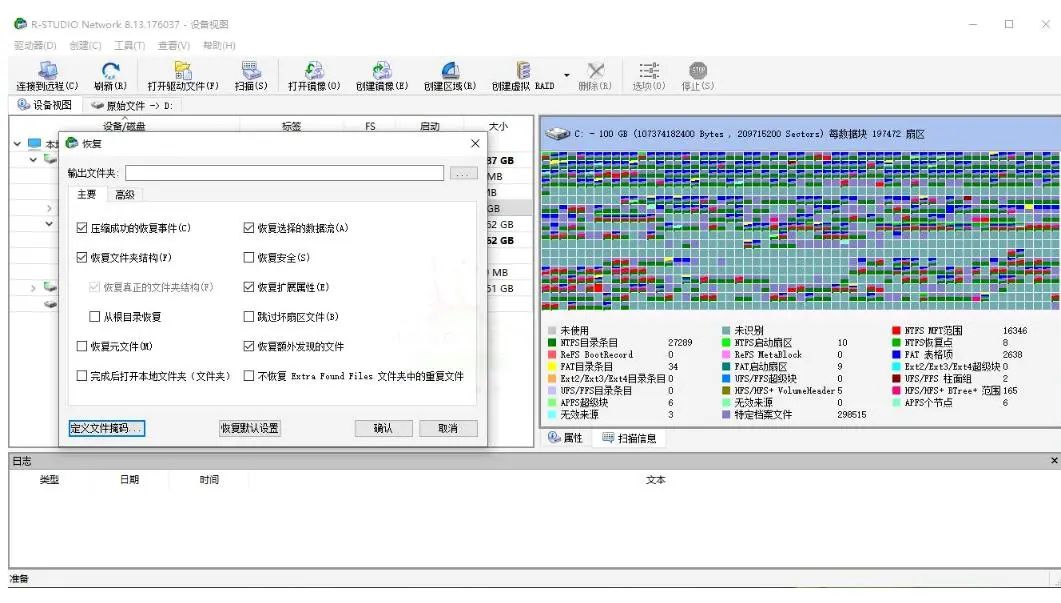Click the browse (...) output folder button

click(x=463, y=173)
